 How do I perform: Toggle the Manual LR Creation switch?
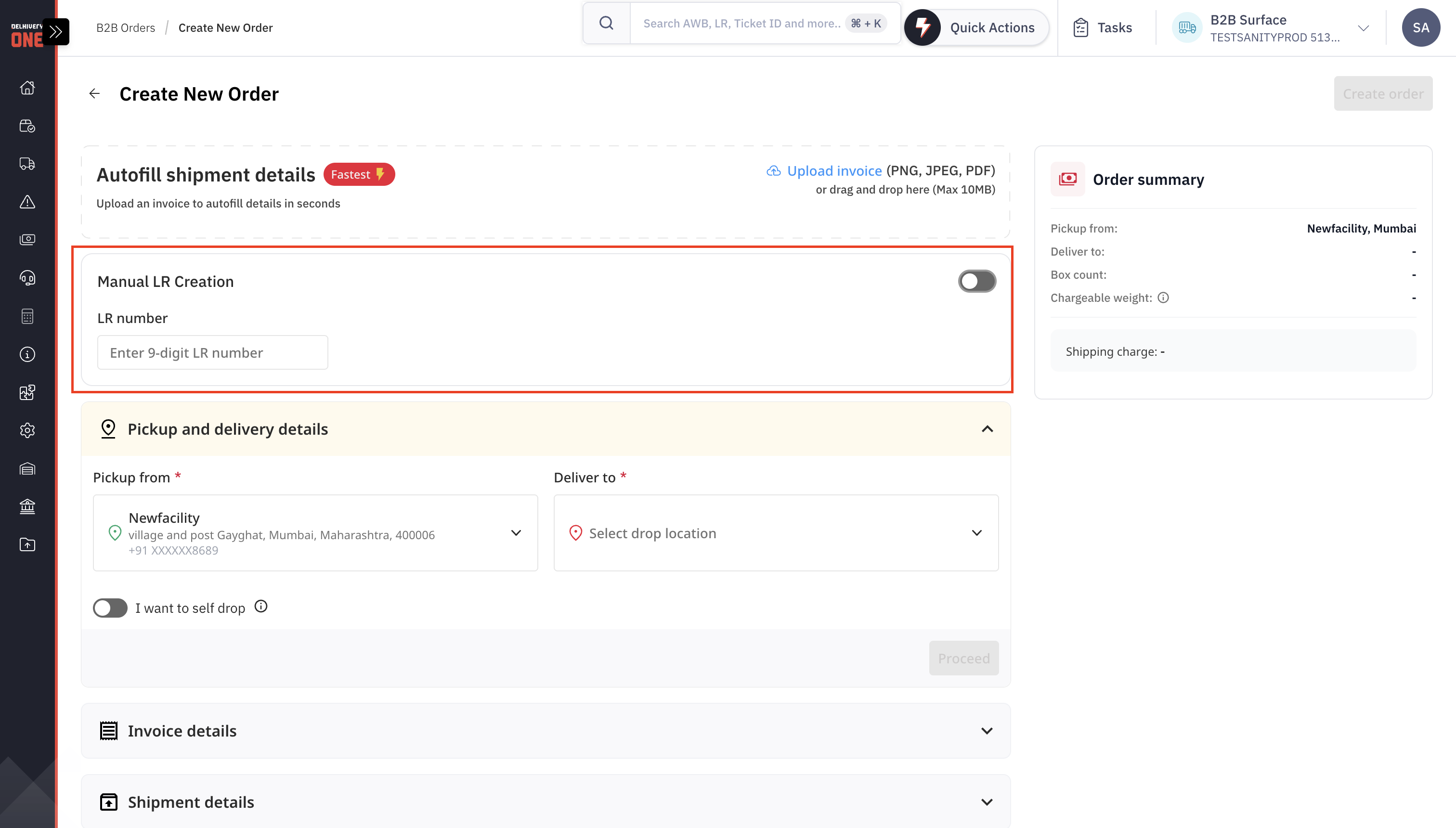click(976, 281)
